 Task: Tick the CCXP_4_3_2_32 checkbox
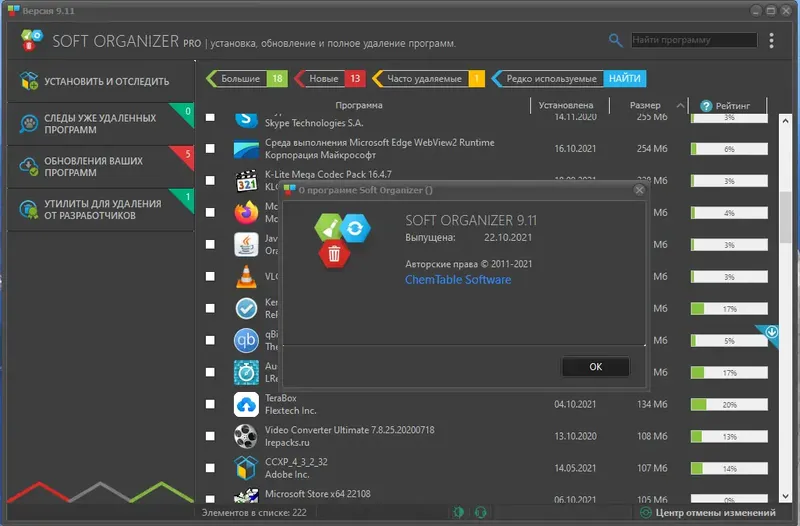pyautogui.click(x=210, y=468)
